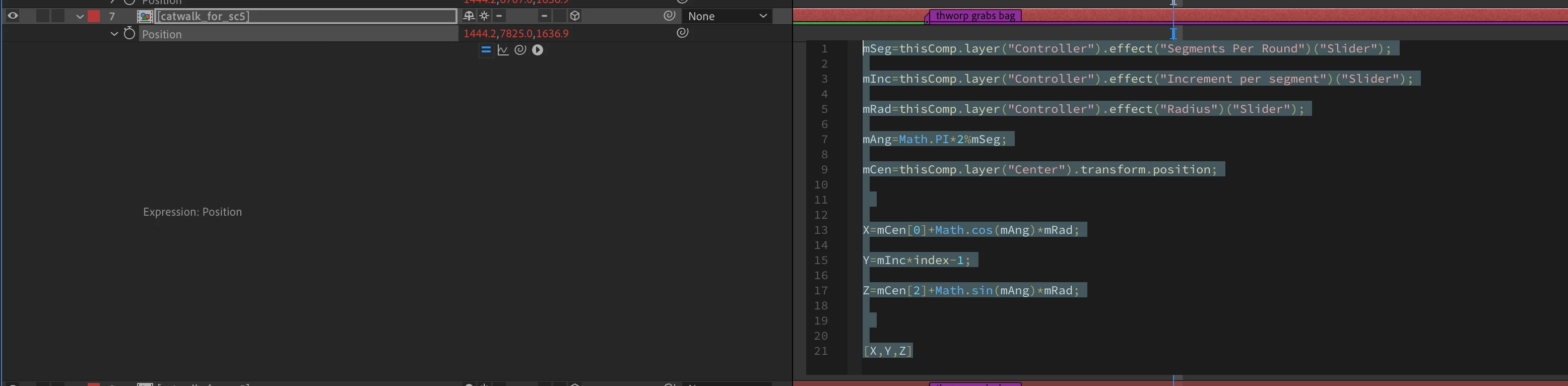Toggle the motion blur switch on layer 7
Viewport: 1568px width, 386px height.
(x=544, y=16)
